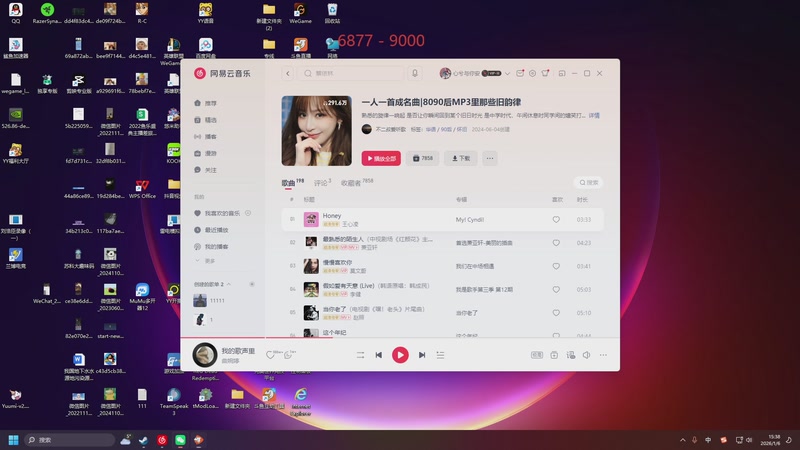The height and width of the screenshot is (450, 800).
Task: Select 漫游 in the sidebar
Action: [x=211, y=153]
